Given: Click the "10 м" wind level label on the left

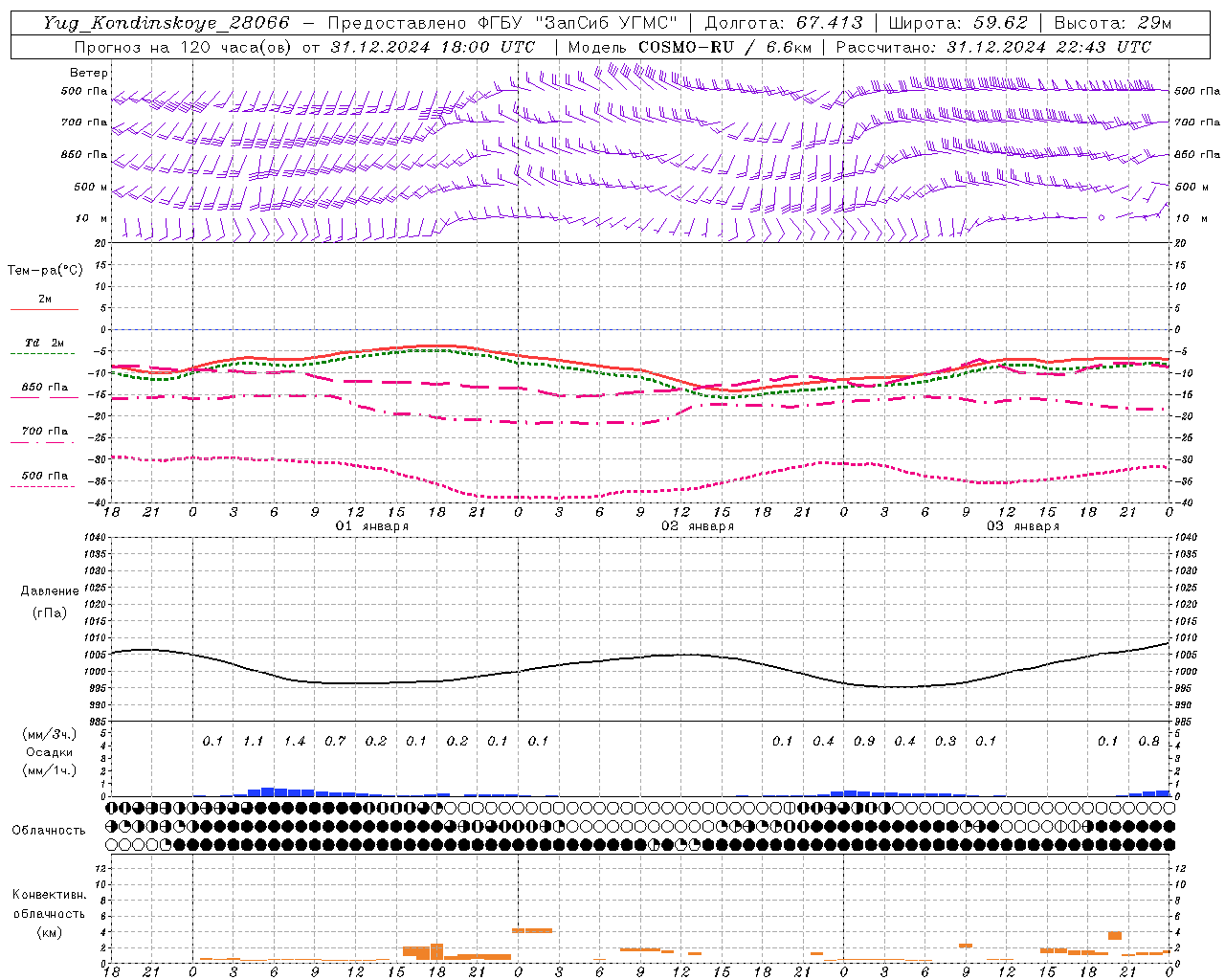Looking at the screenshot, I should point(92,218).
